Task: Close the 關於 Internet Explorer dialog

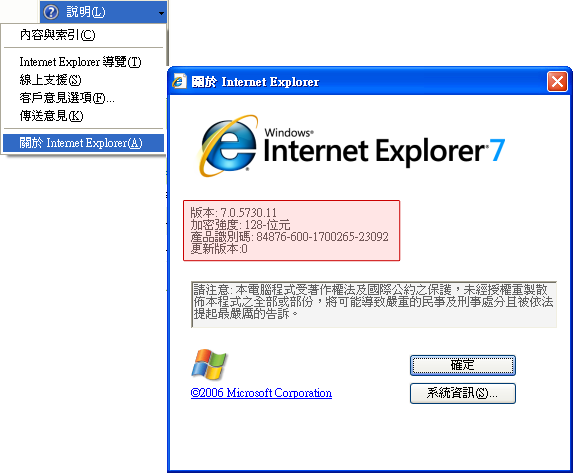Action: coord(557,81)
